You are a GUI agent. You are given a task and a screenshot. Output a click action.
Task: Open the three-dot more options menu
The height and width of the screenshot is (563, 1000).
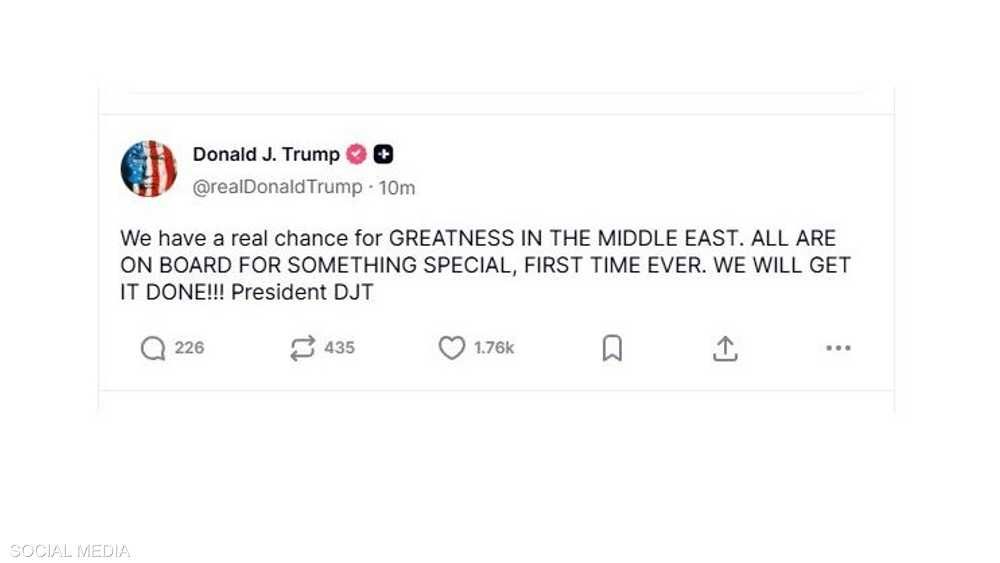click(x=838, y=348)
